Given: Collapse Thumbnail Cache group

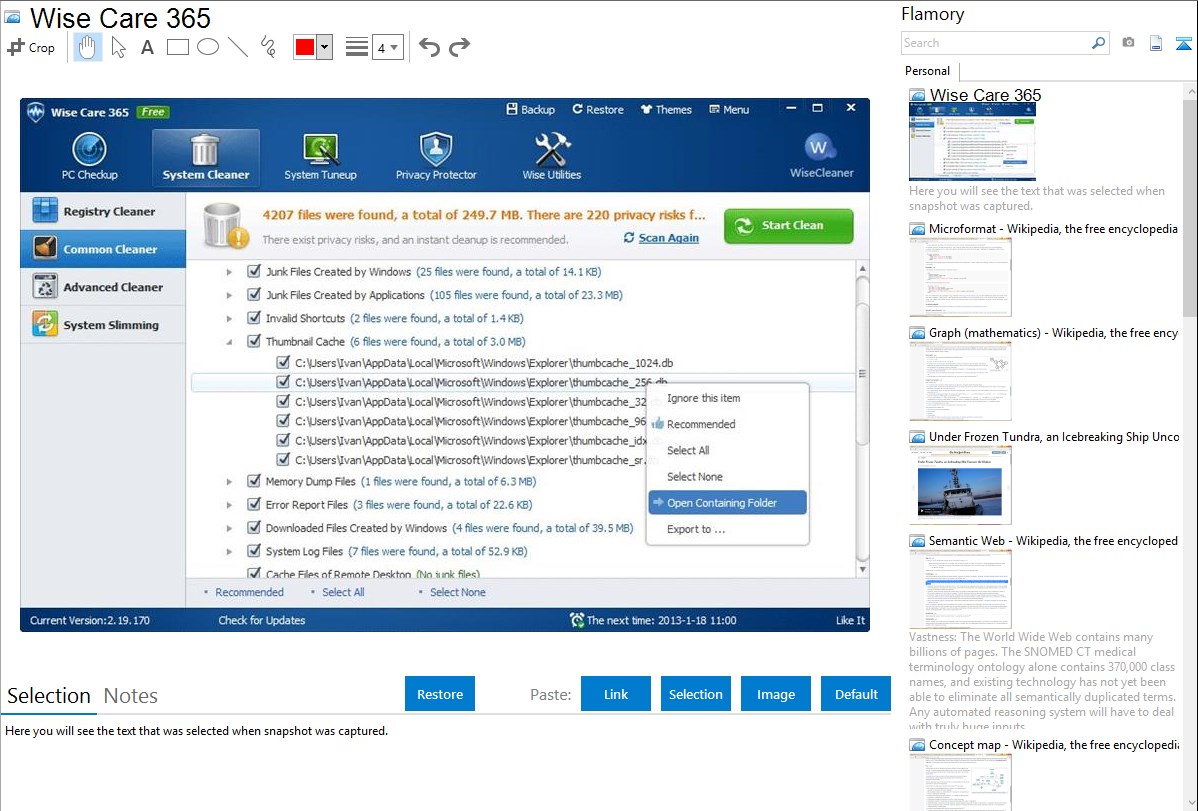Looking at the screenshot, I should pos(228,342).
